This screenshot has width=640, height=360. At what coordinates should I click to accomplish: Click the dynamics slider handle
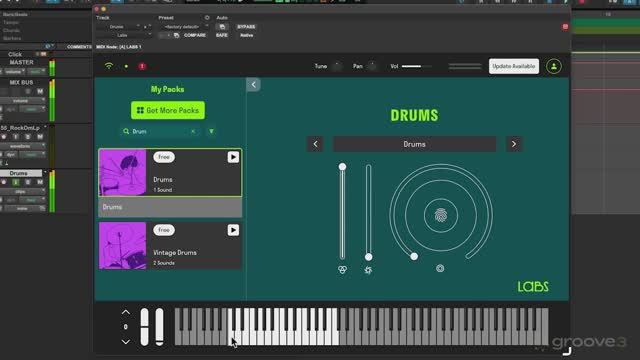(x=369, y=257)
